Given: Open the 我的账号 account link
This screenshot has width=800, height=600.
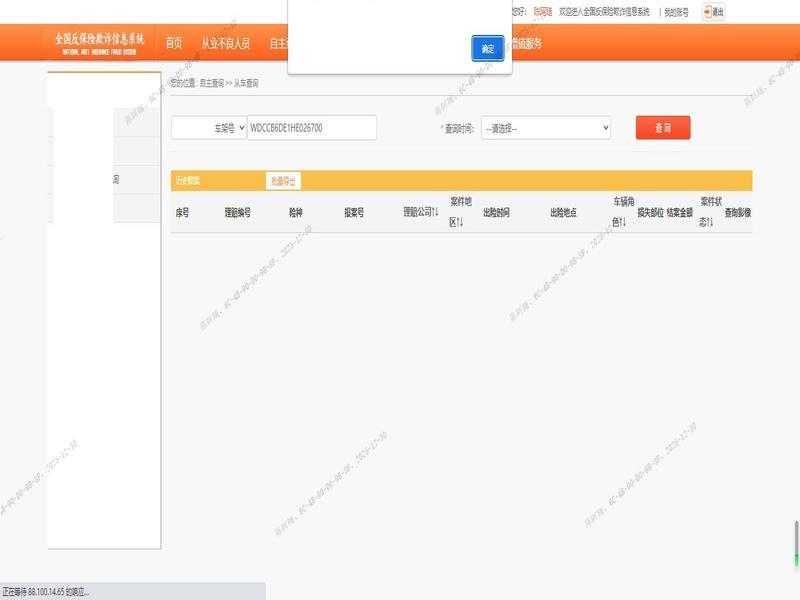Looking at the screenshot, I should click(x=676, y=12).
